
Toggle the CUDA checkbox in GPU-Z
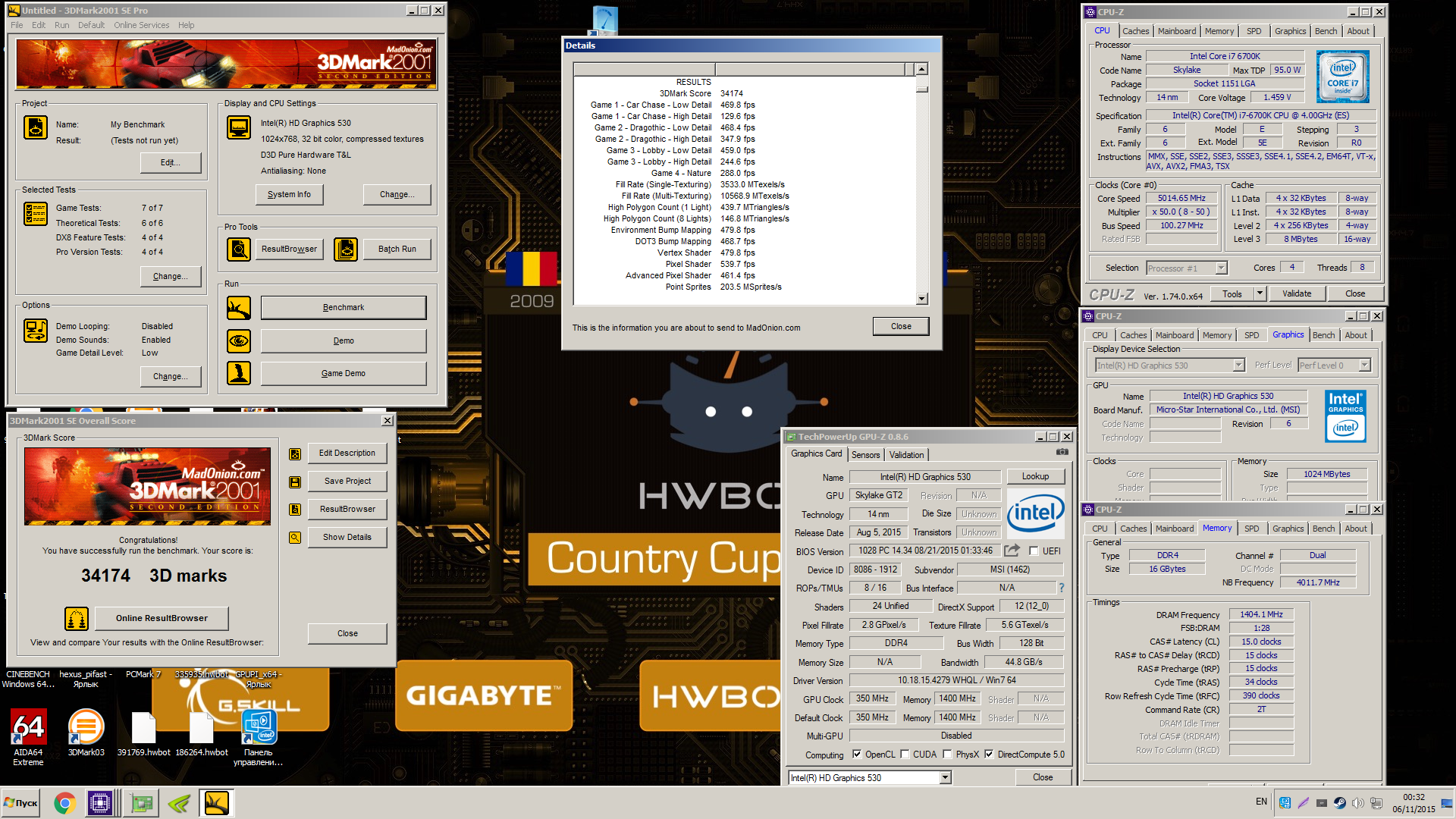905,755
